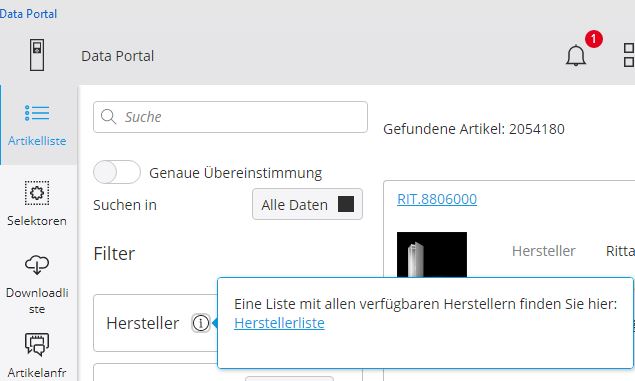Viewport: 635px width, 381px height.
Task: Select the Artikelliste sidebar label
Action: [37, 140]
